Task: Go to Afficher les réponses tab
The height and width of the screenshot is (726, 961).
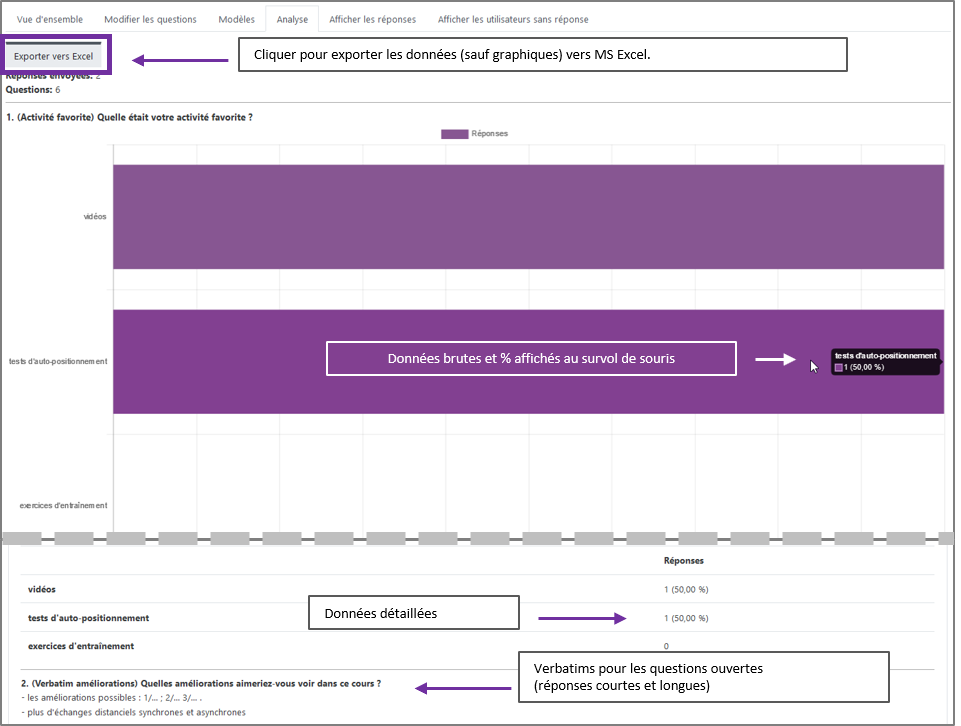Action: pyautogui.click(x=373, y=19)
